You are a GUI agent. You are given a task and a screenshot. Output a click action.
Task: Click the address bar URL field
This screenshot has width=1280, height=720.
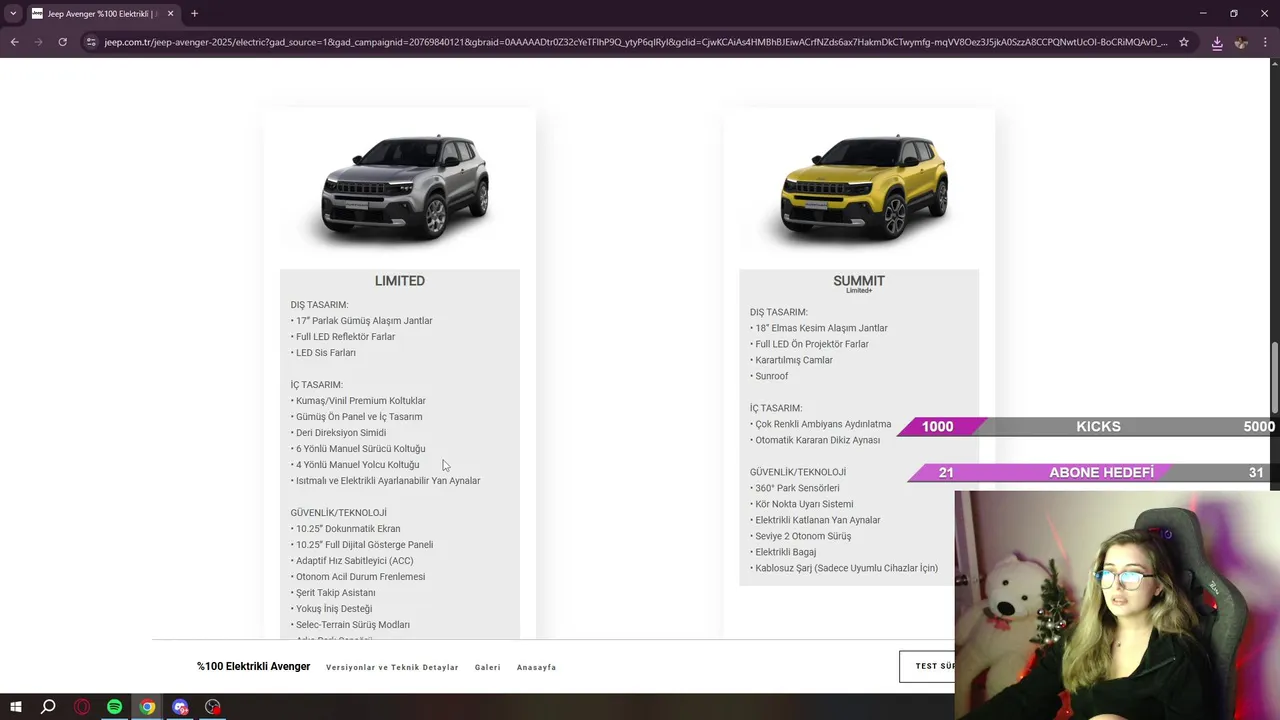coord(635,42)
